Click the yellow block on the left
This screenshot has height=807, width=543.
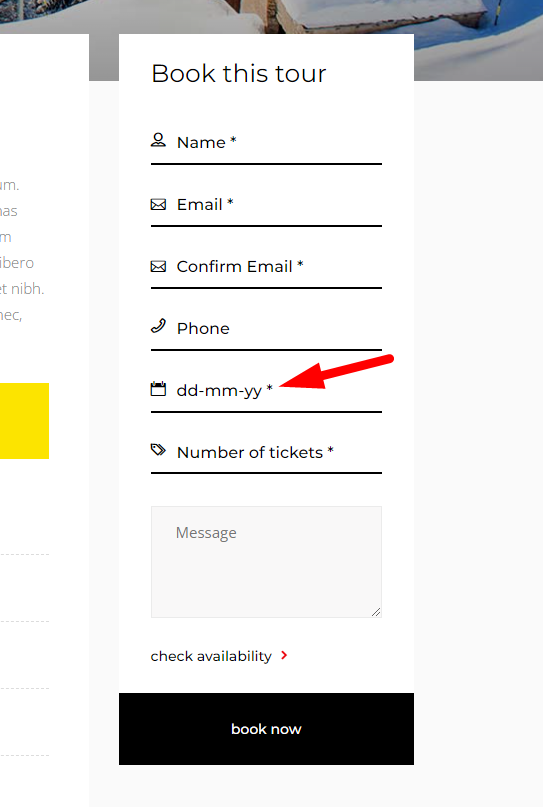click(24, 420)
